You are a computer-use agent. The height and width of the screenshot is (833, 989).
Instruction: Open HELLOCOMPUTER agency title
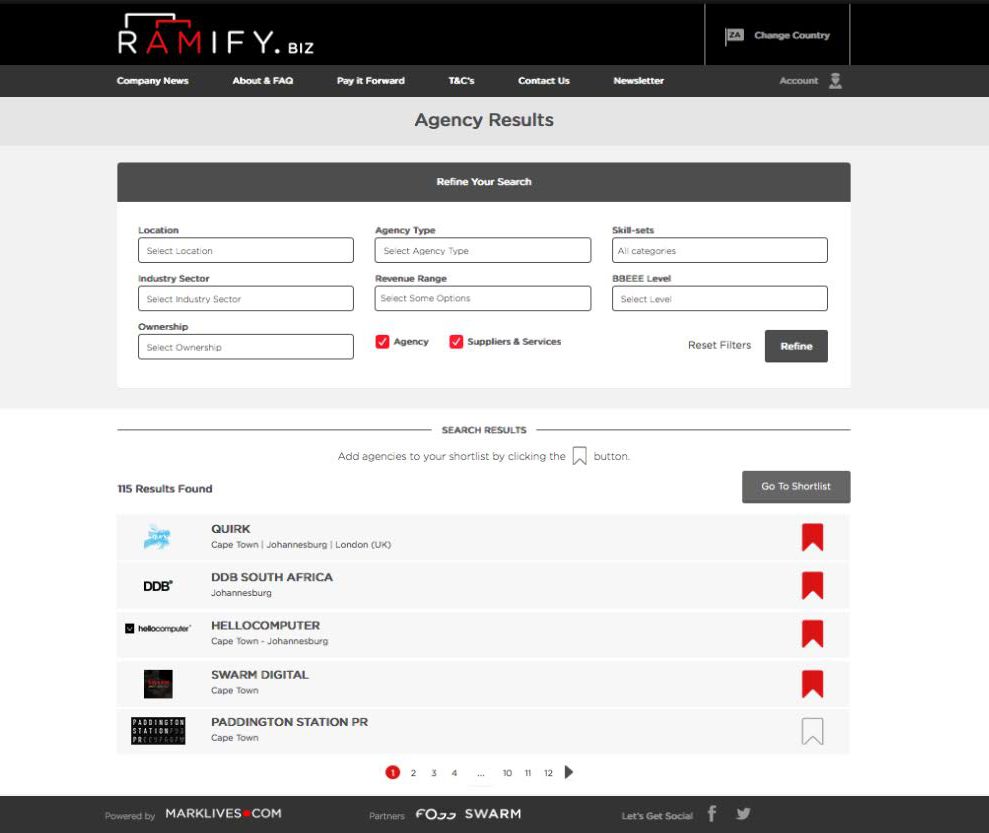(x=266, y=626)
